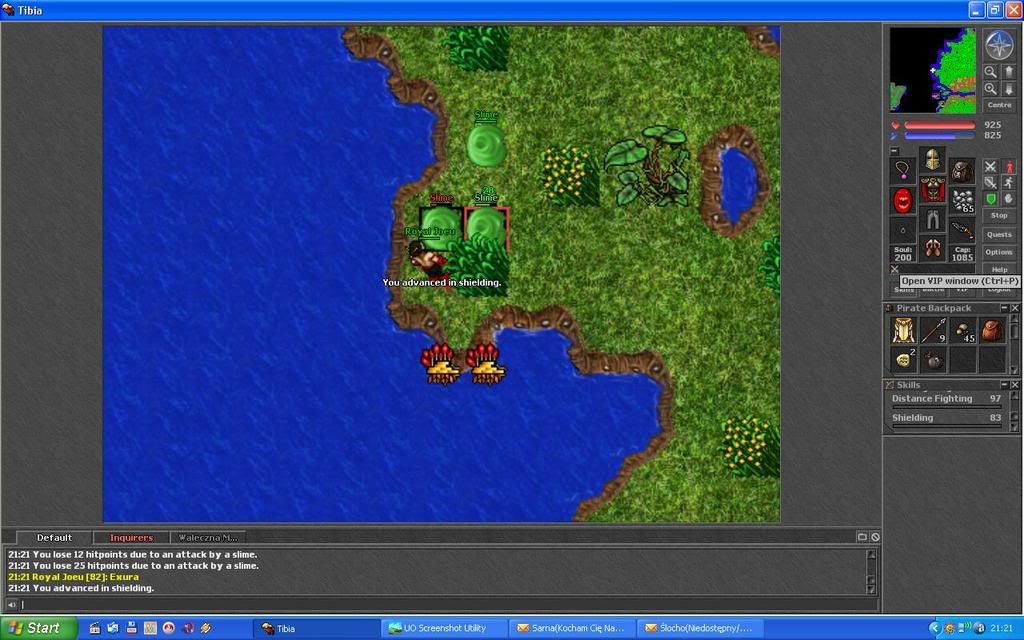Open the Quests log

pyautogui.click(x=999, y=234)
